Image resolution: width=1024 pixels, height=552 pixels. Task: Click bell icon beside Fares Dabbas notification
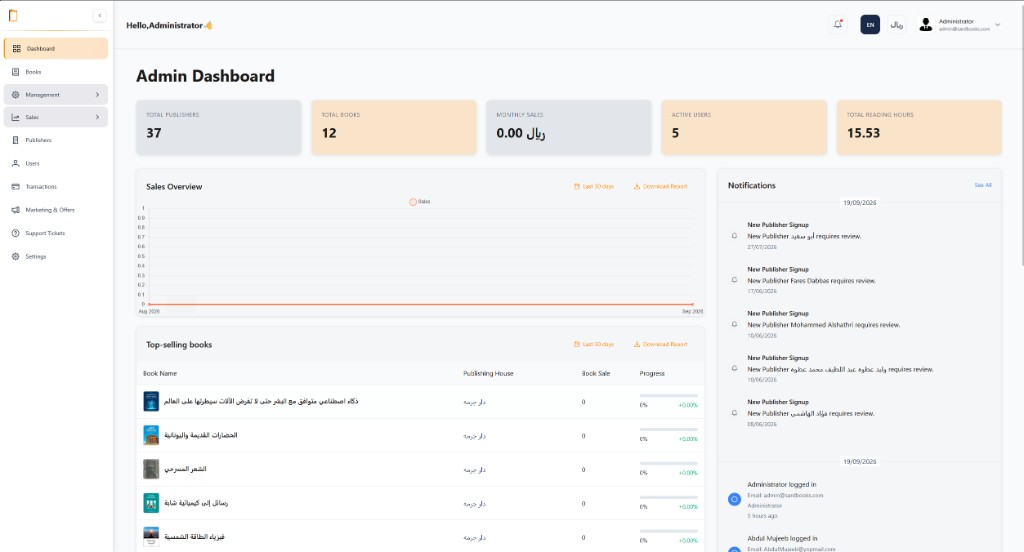[735, 280]
